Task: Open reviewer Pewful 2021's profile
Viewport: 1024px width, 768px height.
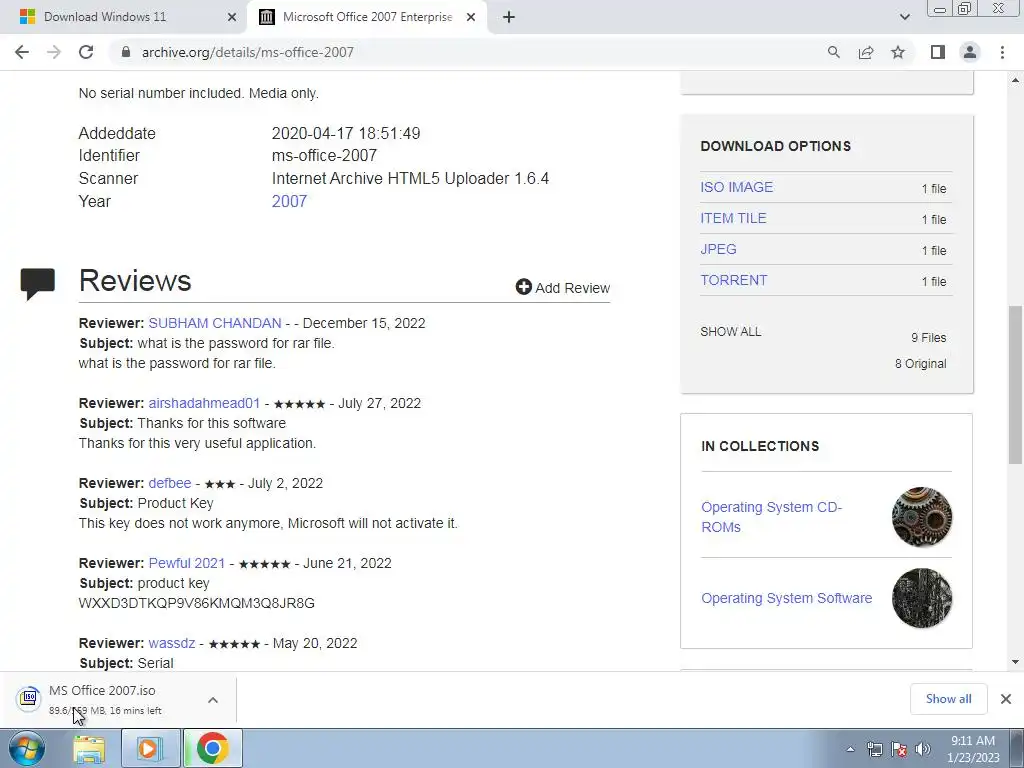Action: [187, 563]
